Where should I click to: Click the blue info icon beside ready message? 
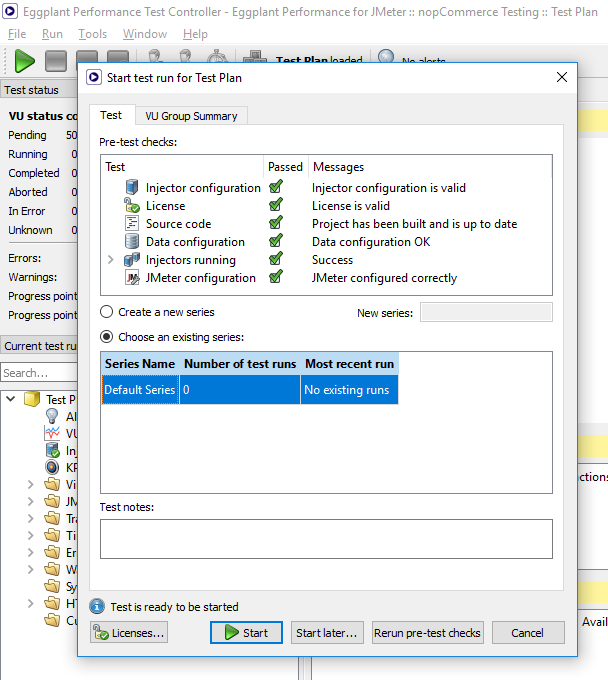point(97,606)
